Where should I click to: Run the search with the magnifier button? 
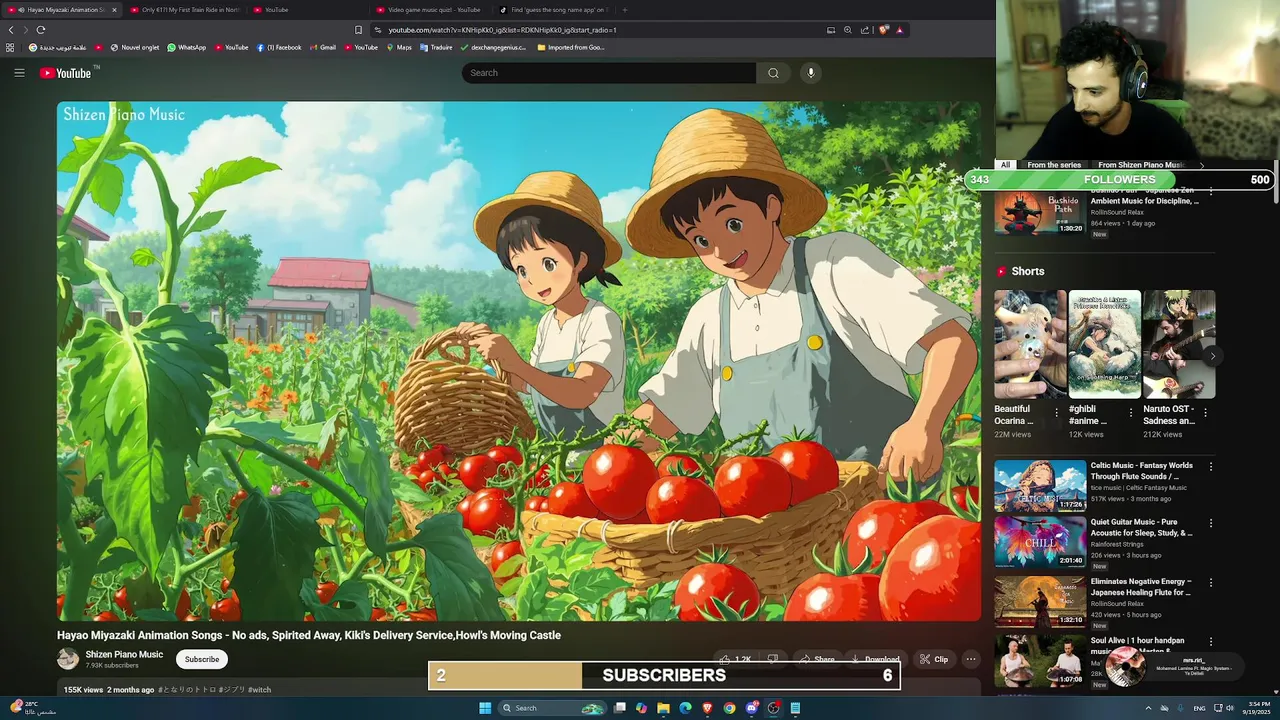coord(773,73)
